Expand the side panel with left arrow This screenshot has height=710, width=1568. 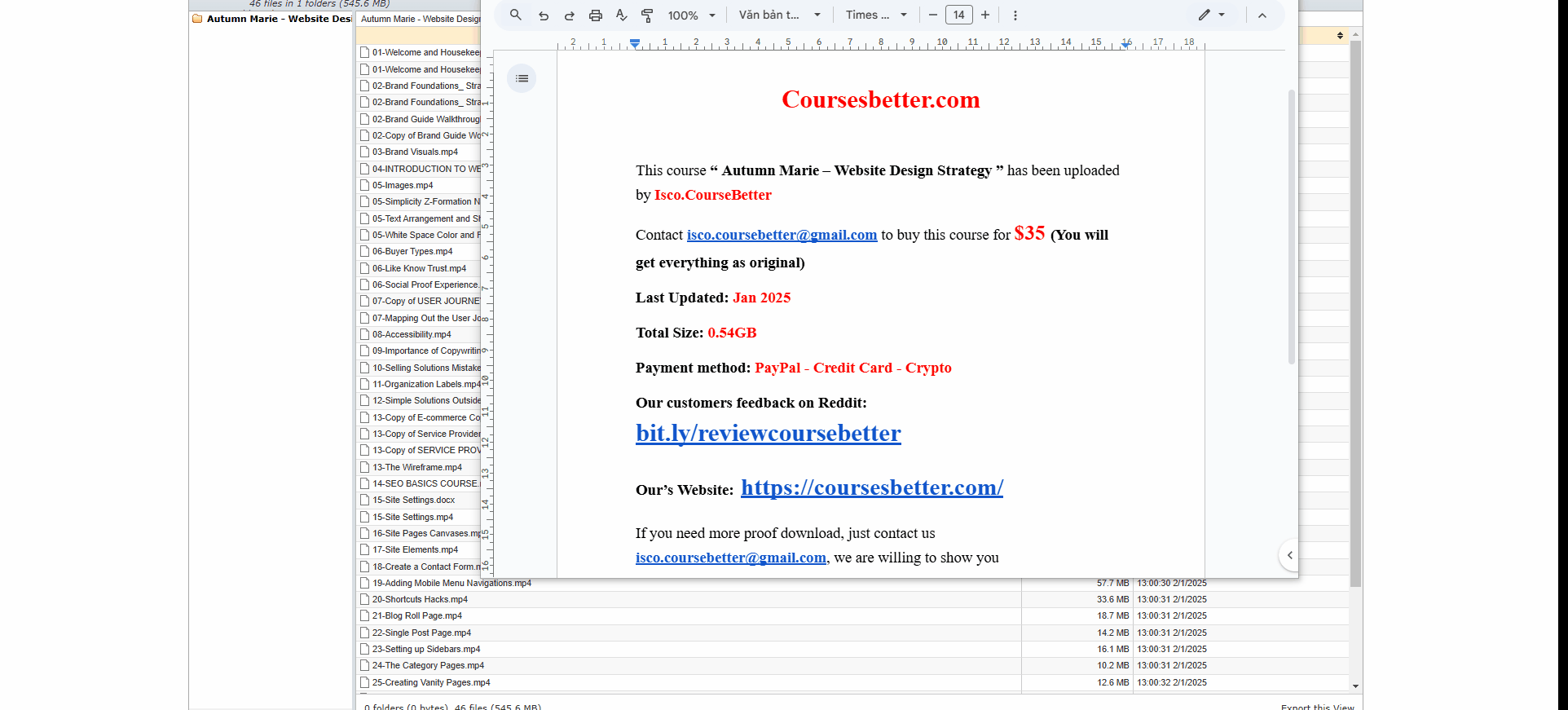coord(1289,555)
